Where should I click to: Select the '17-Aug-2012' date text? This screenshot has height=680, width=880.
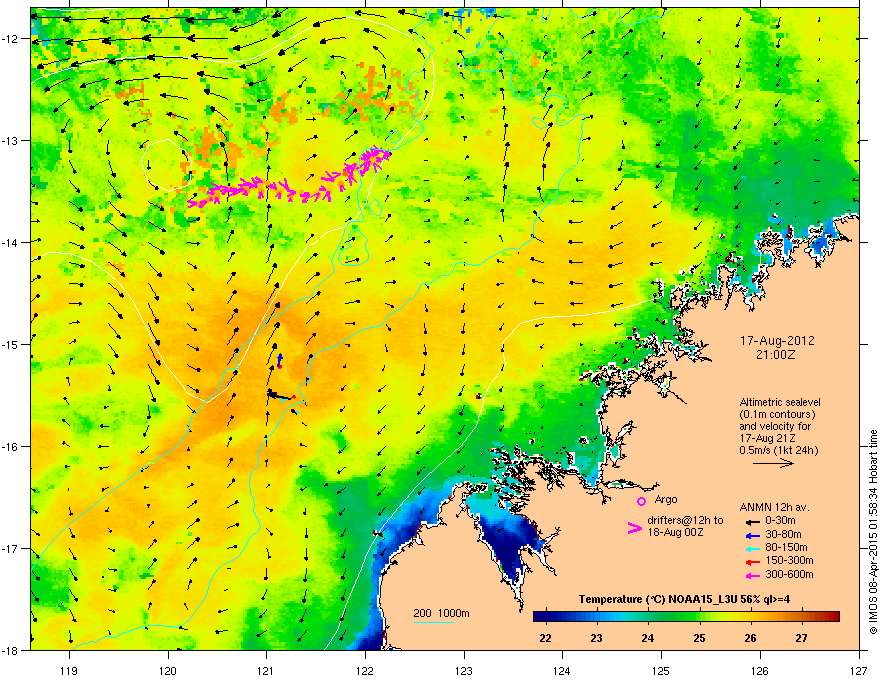coord(777,341)
